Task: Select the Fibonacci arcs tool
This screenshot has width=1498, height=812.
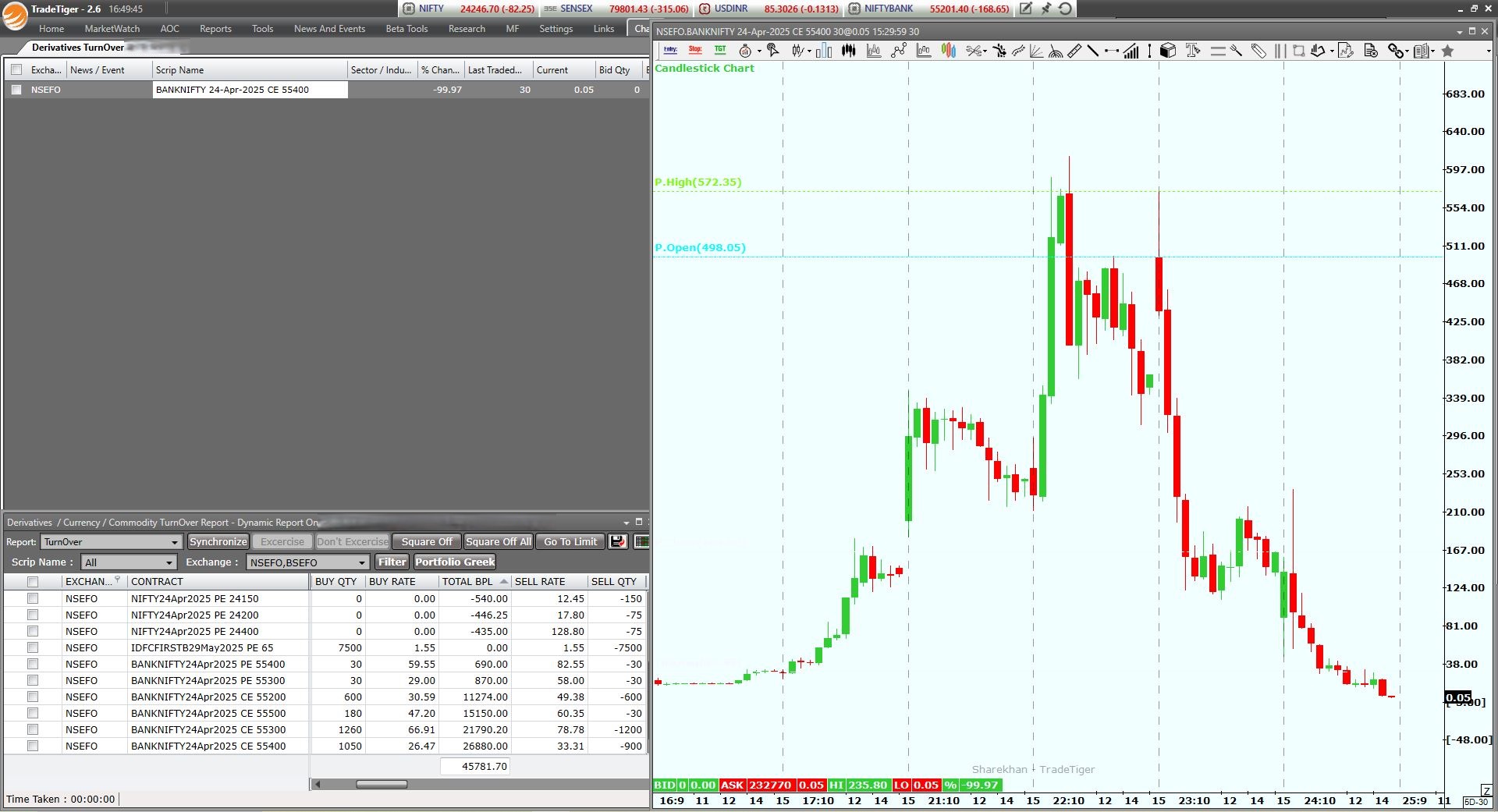Action: 1056,51
